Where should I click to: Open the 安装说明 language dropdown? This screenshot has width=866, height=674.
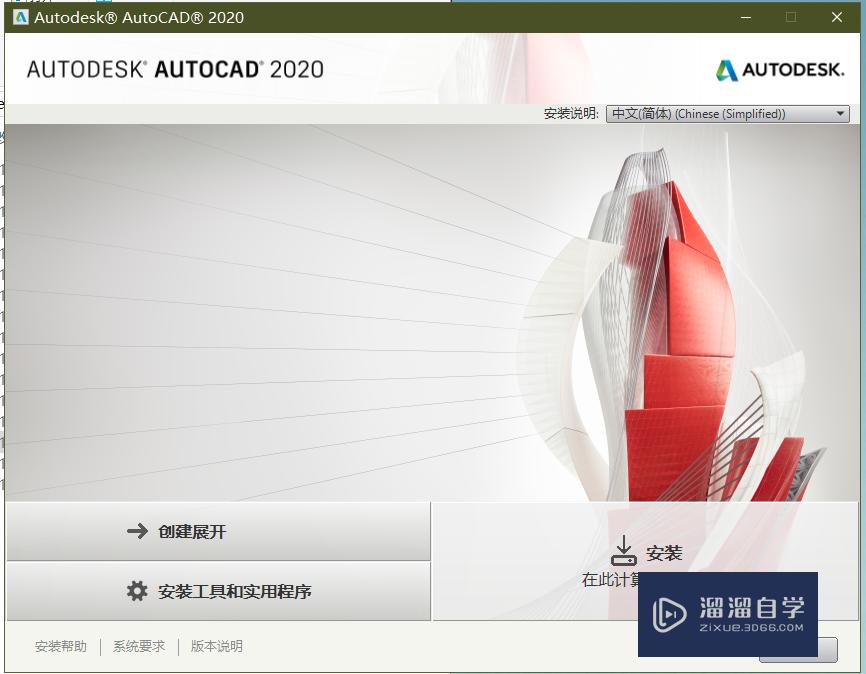(727, 114)
